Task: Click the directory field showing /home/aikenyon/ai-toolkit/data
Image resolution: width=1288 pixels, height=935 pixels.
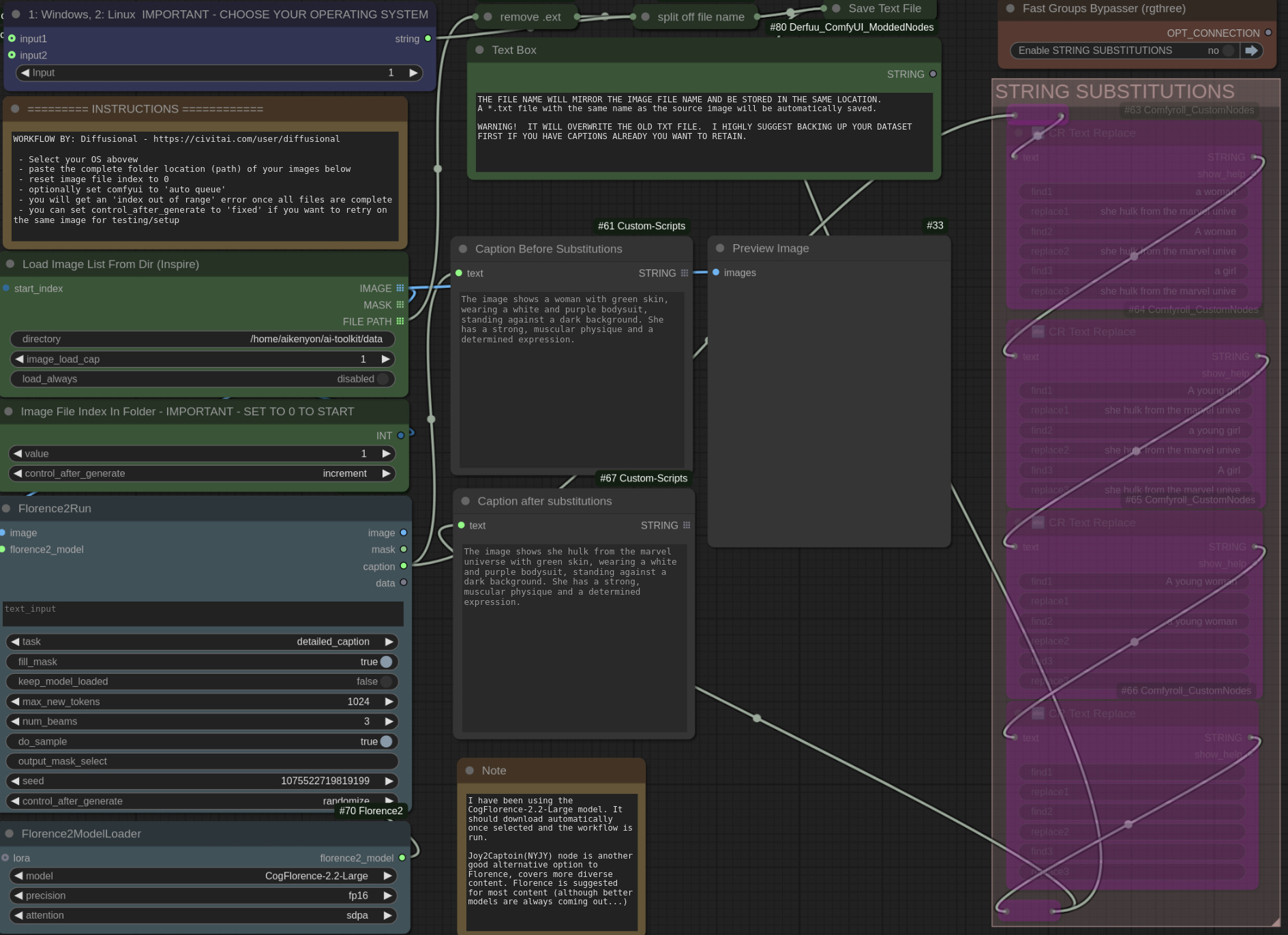Action: click(x=318, y=339)
